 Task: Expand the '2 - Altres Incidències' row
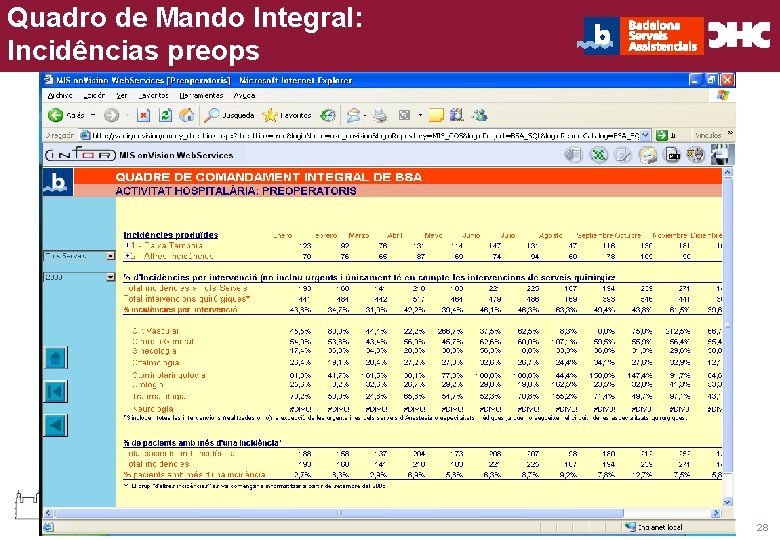[129, 256]
